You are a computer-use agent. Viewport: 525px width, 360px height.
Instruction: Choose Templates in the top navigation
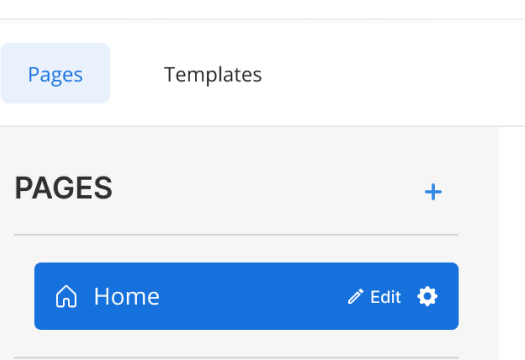point(213,74)
